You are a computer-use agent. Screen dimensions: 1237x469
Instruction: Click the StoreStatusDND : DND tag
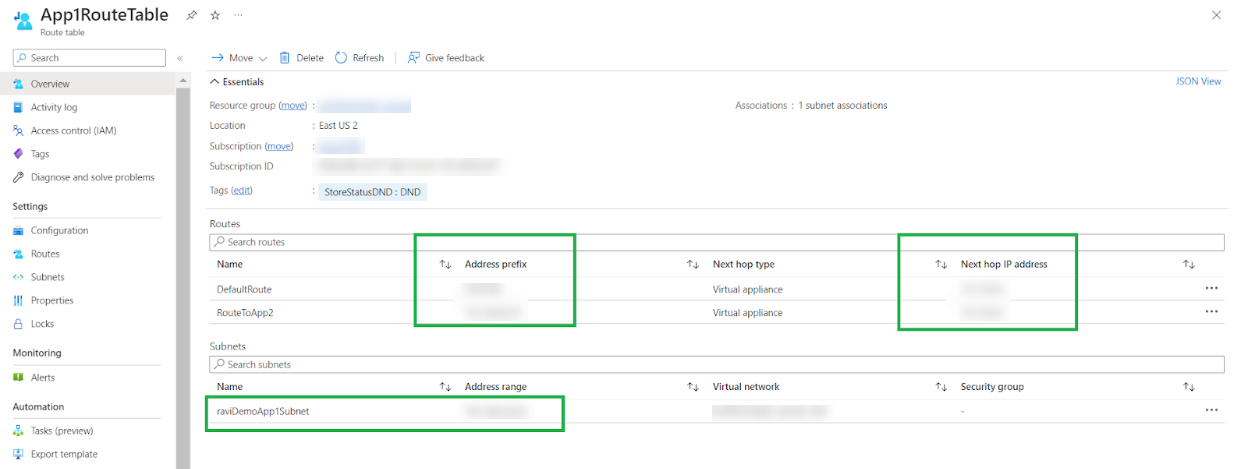(372, 191)
